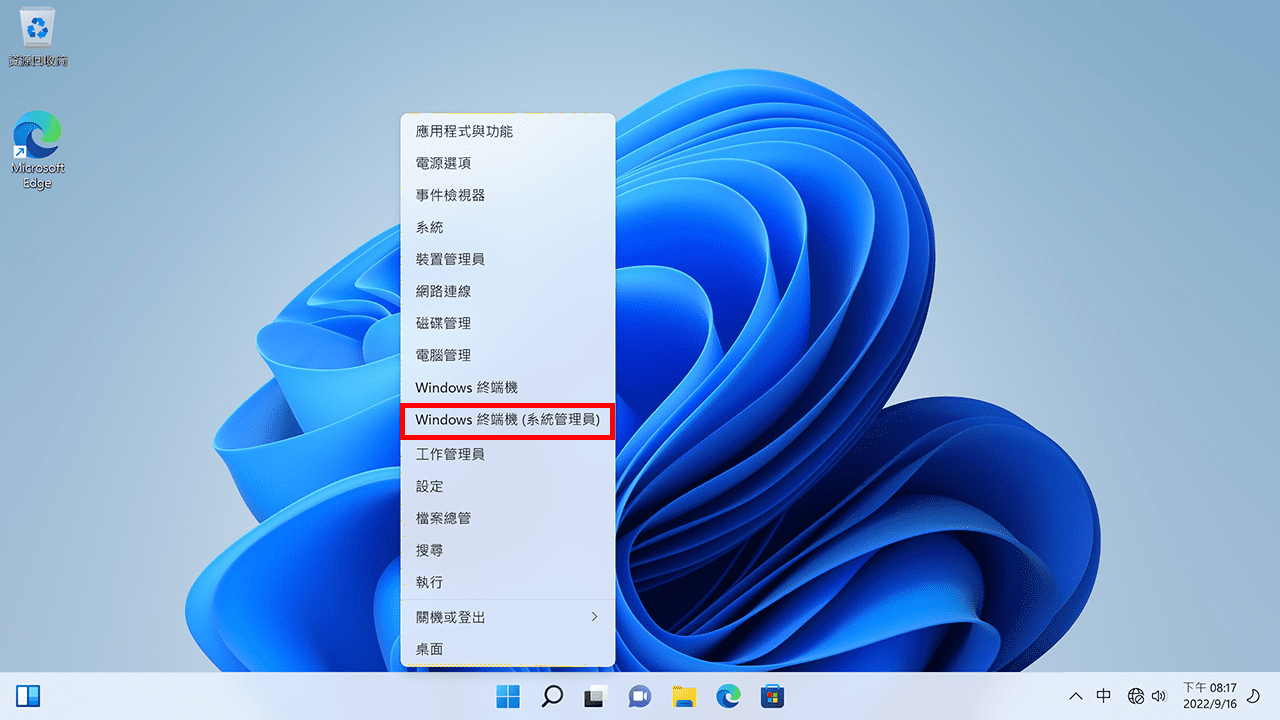Launch Microsoft Edge from the taskbar
This screenshot has width=1280, height=720.
coord(727,696)
